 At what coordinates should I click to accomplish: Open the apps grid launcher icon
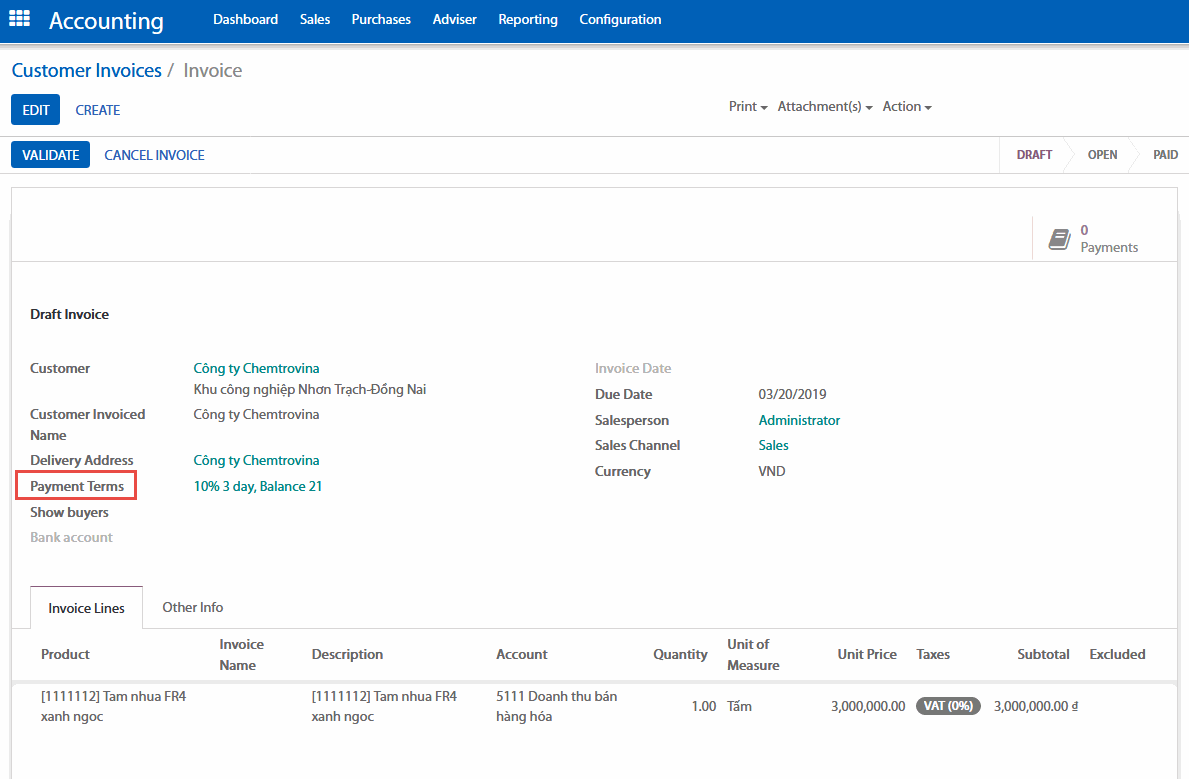[19, 19]
